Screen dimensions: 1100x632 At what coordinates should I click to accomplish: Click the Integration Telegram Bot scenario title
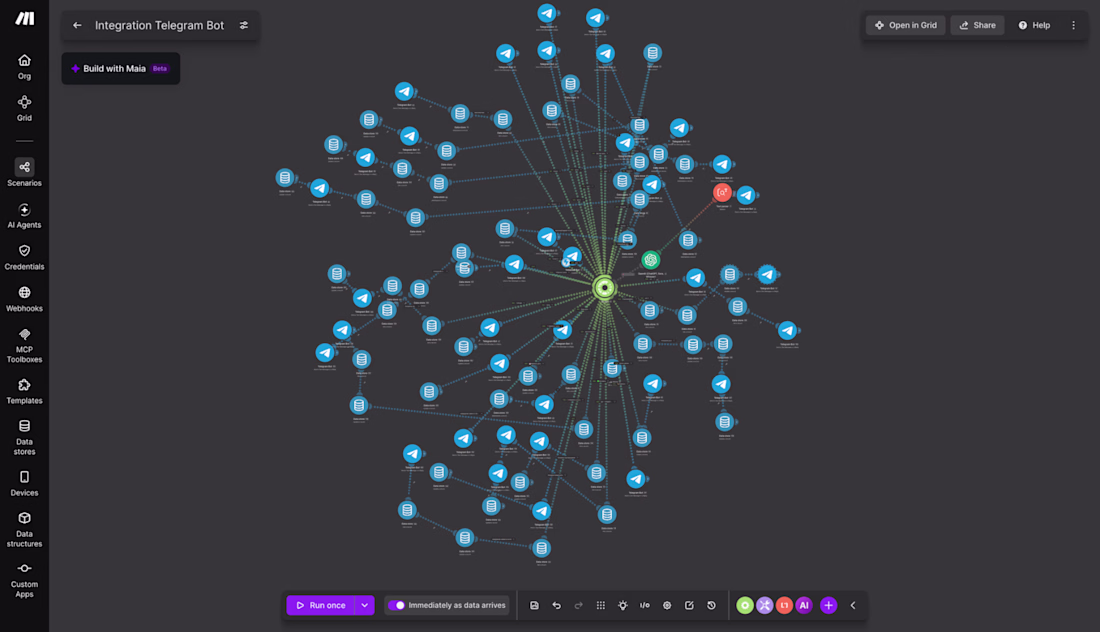pos(159,25)
